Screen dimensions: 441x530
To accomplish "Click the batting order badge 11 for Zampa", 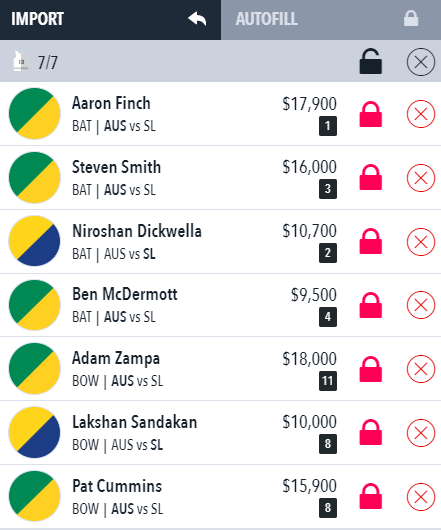I will [328, 381].
